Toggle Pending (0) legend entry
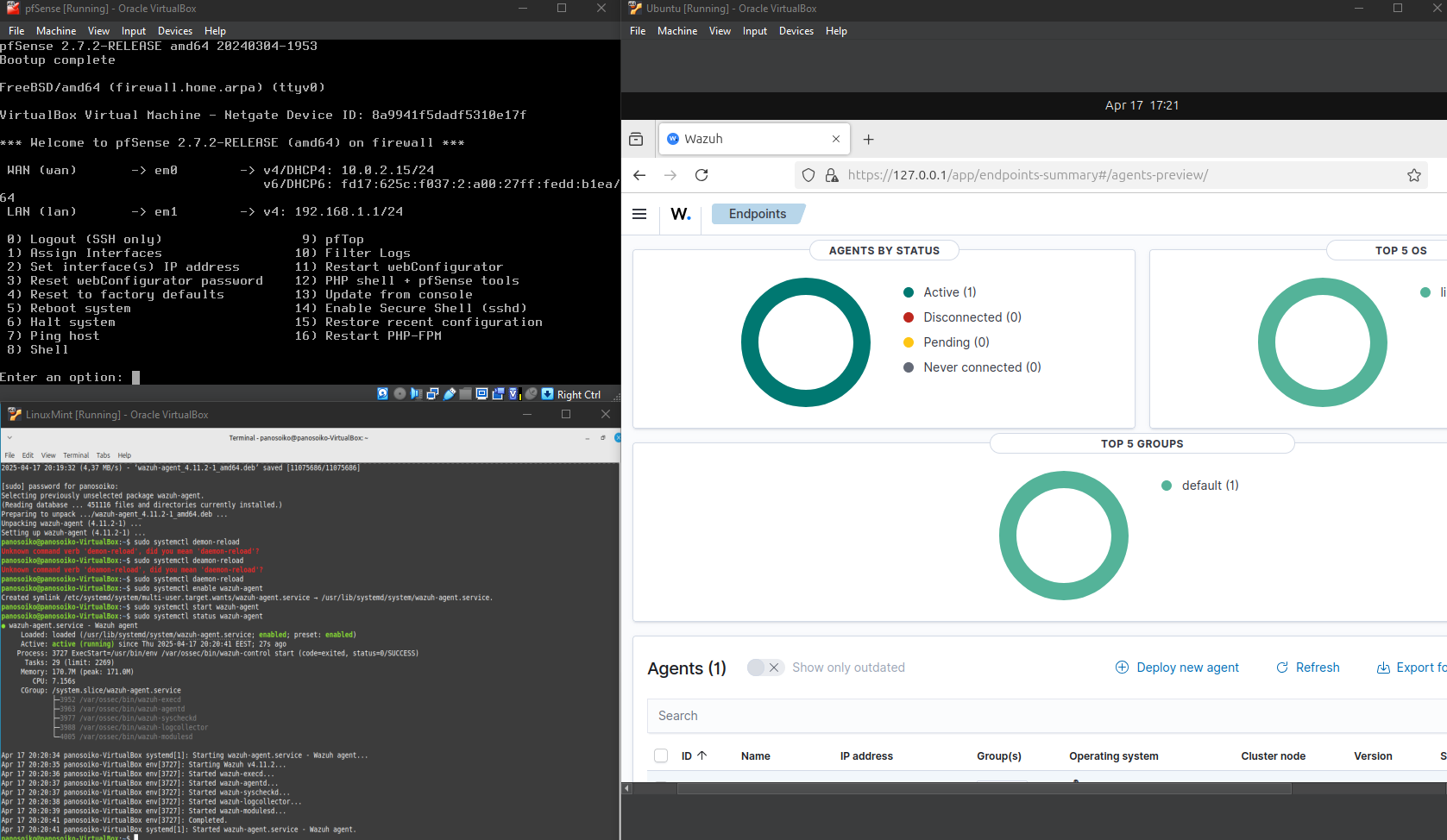 tap(946, 342)
